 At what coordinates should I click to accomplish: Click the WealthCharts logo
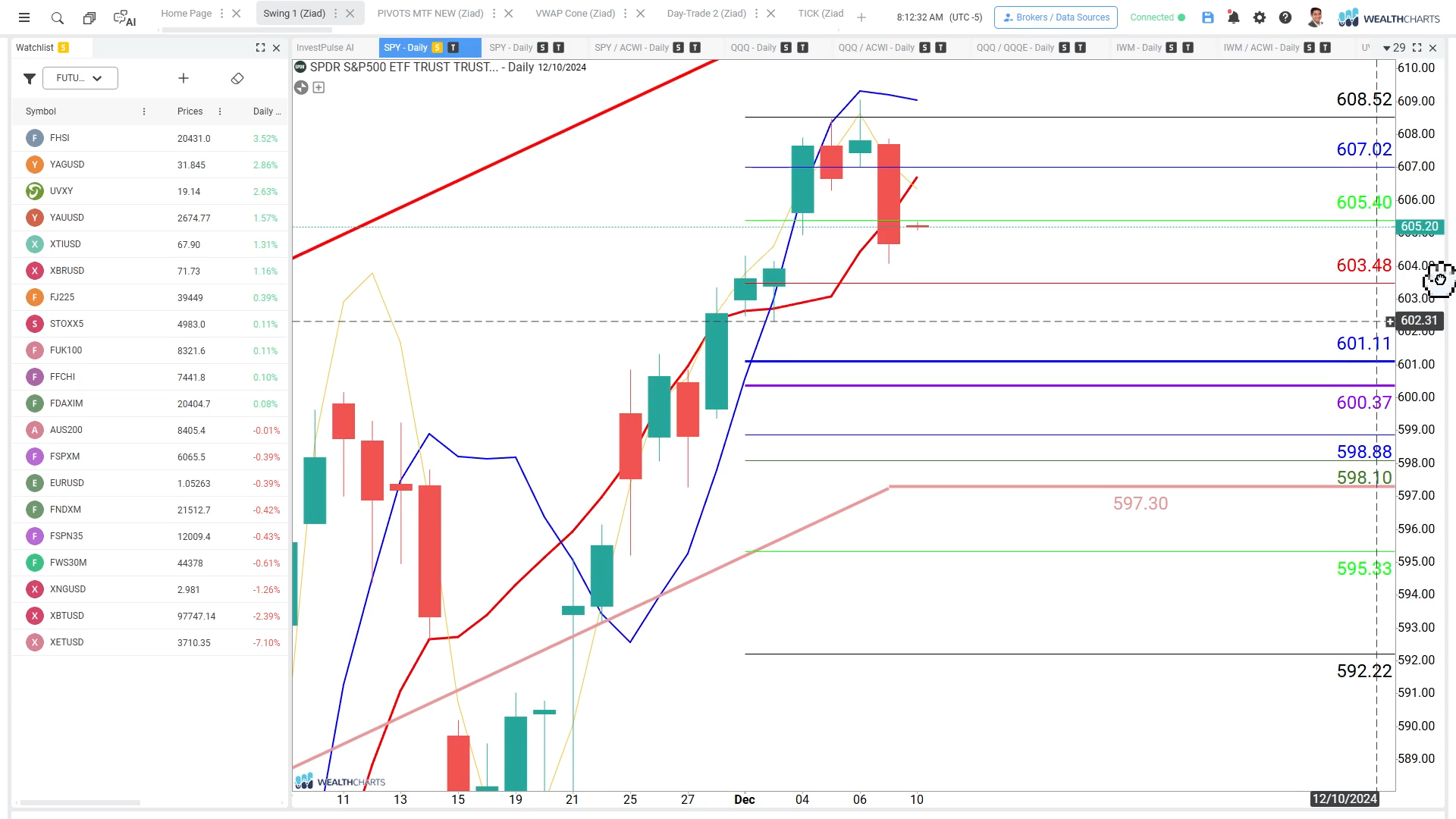click(1389, 17)
